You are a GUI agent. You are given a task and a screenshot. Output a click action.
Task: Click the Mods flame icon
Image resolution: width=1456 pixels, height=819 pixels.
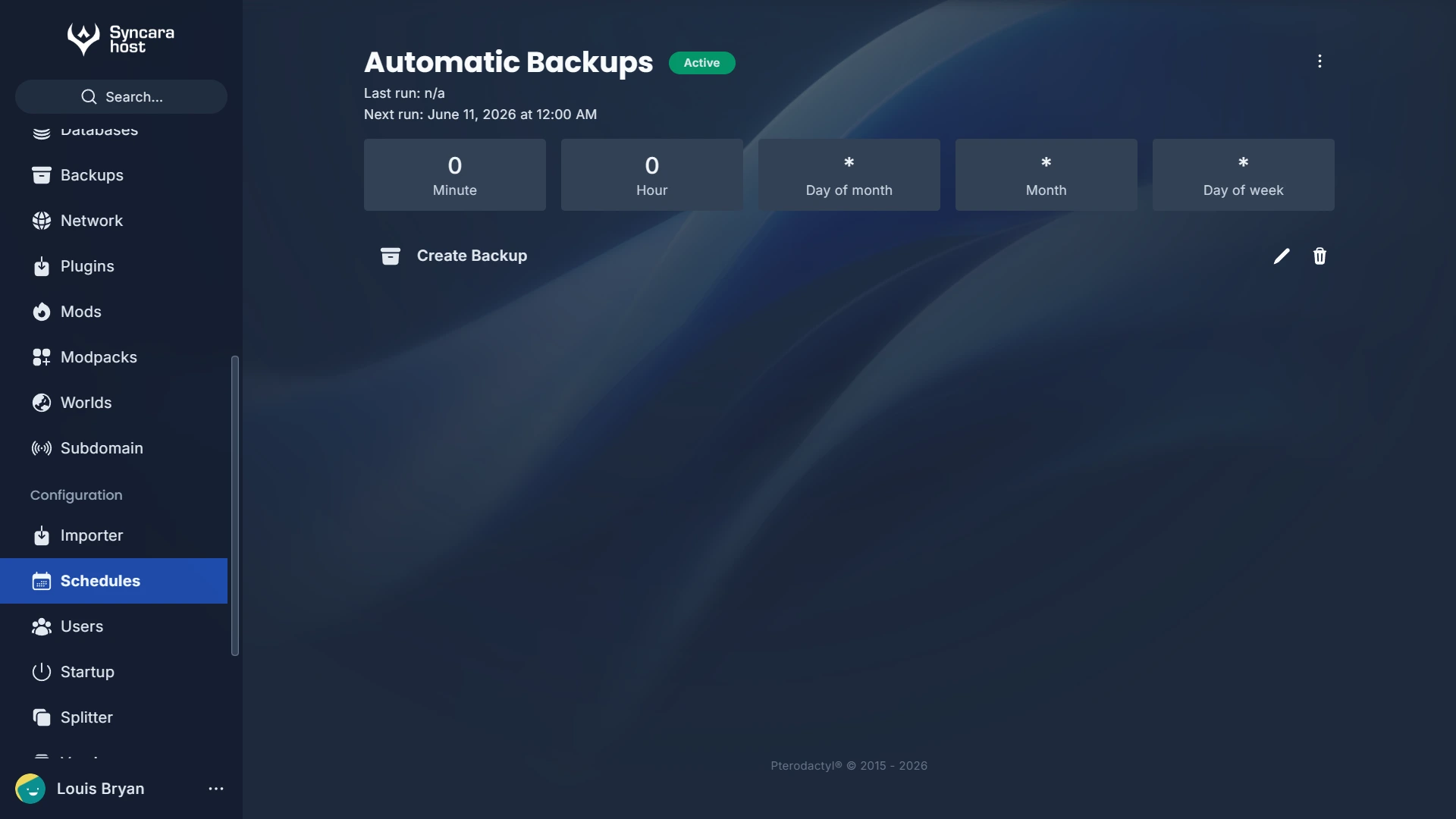42,312
